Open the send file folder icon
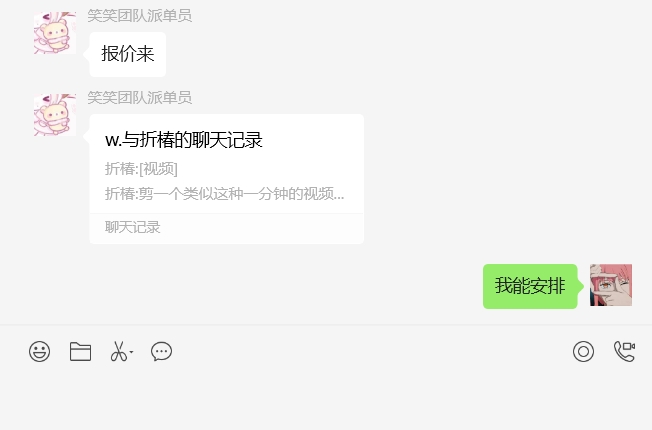652x430 pixels. (x=80, y=351)
